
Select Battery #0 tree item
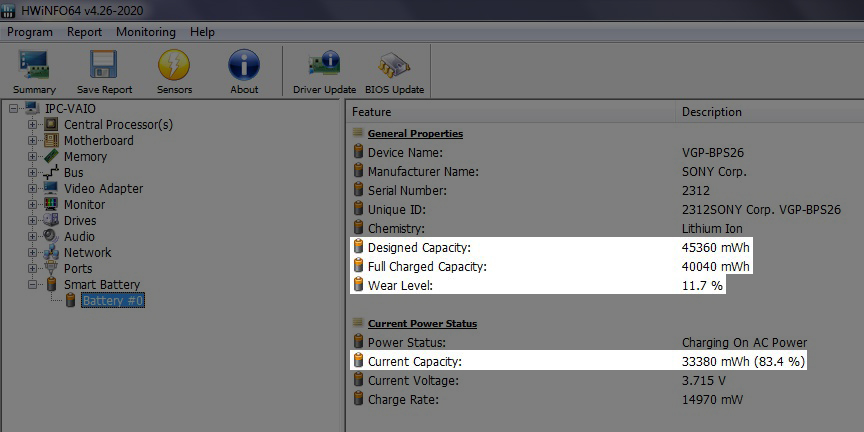point(114,300)
